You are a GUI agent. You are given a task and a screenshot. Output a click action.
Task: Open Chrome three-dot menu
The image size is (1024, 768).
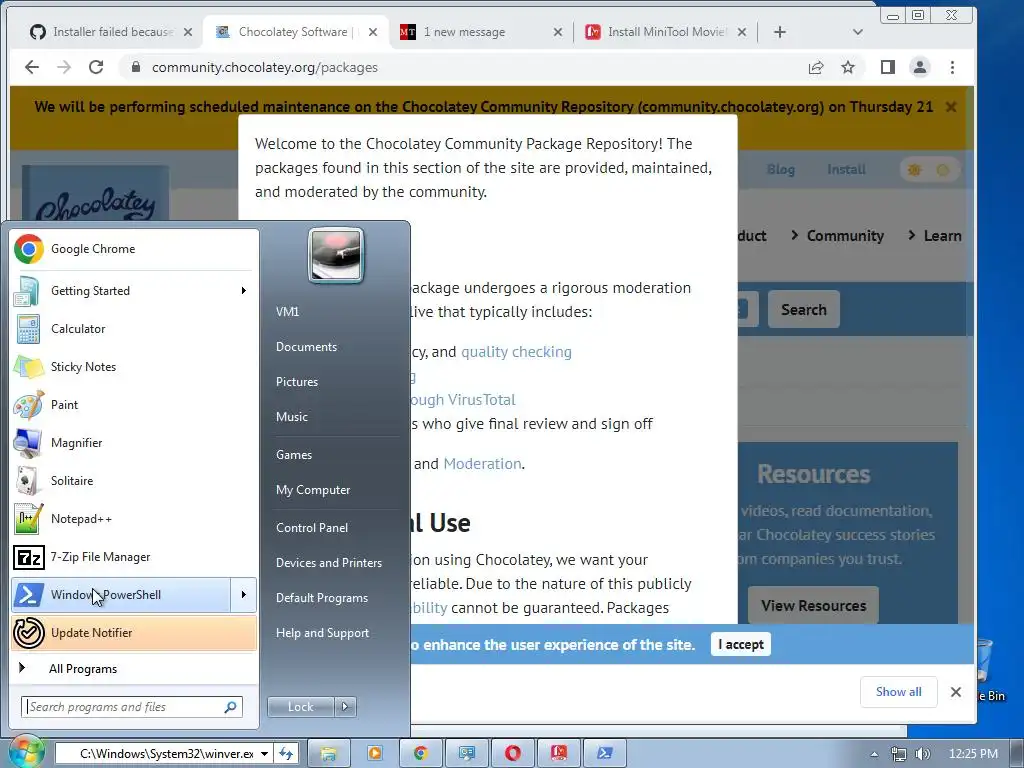pos(952,67)
